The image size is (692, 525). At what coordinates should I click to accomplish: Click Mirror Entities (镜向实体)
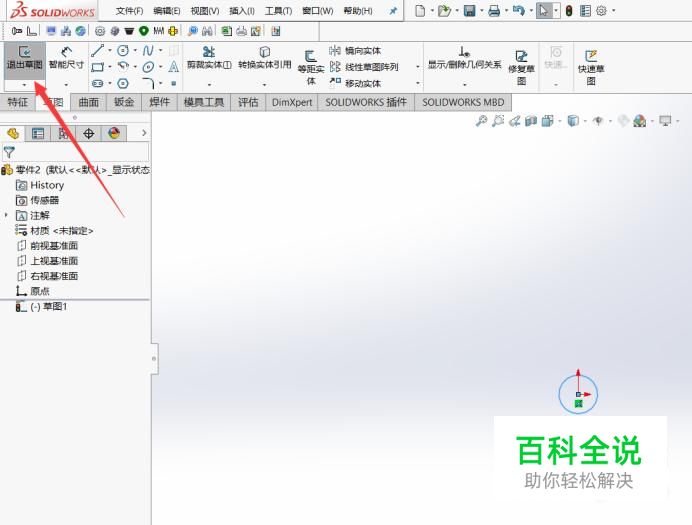point(355,51)
